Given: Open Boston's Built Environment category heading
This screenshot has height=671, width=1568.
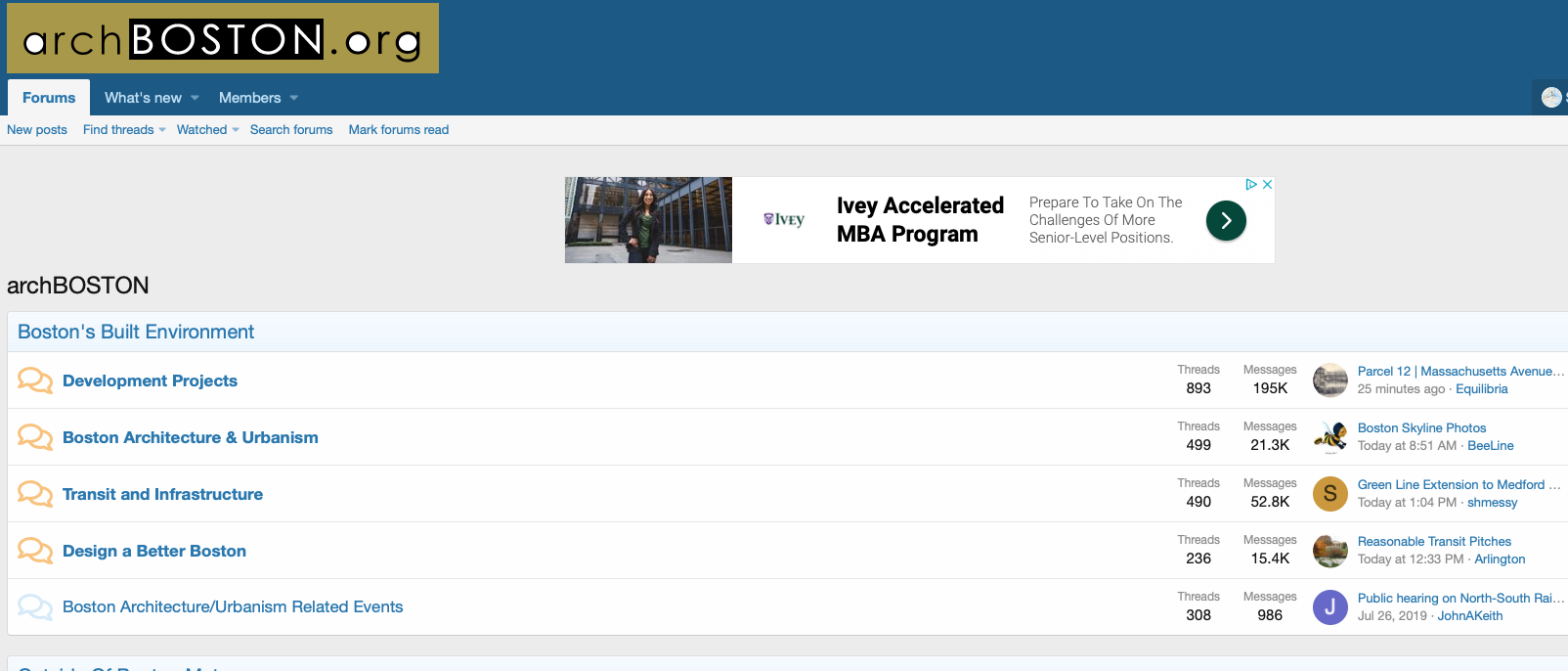Looking at the screenshot, I should [136, 332].
